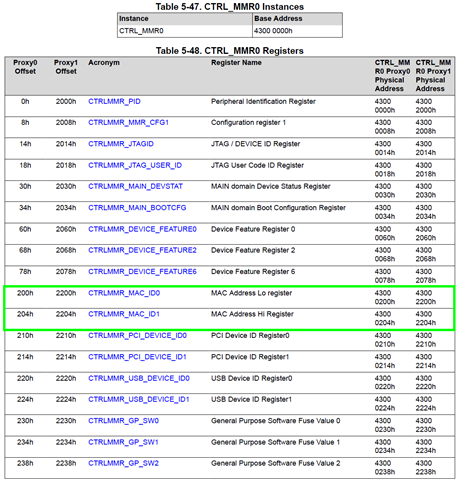Select the 'Proxy0 Offset' column header

pyautogui.click(x=25, y=67)
